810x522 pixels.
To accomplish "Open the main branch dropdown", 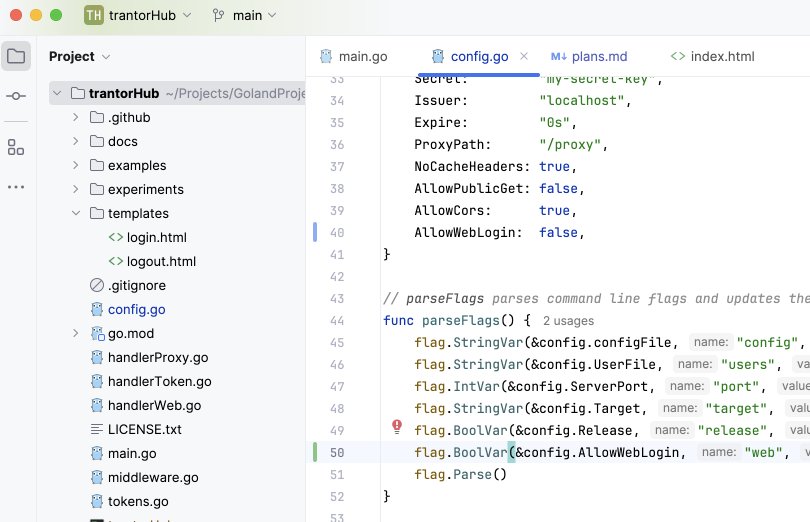I will 272,16.
